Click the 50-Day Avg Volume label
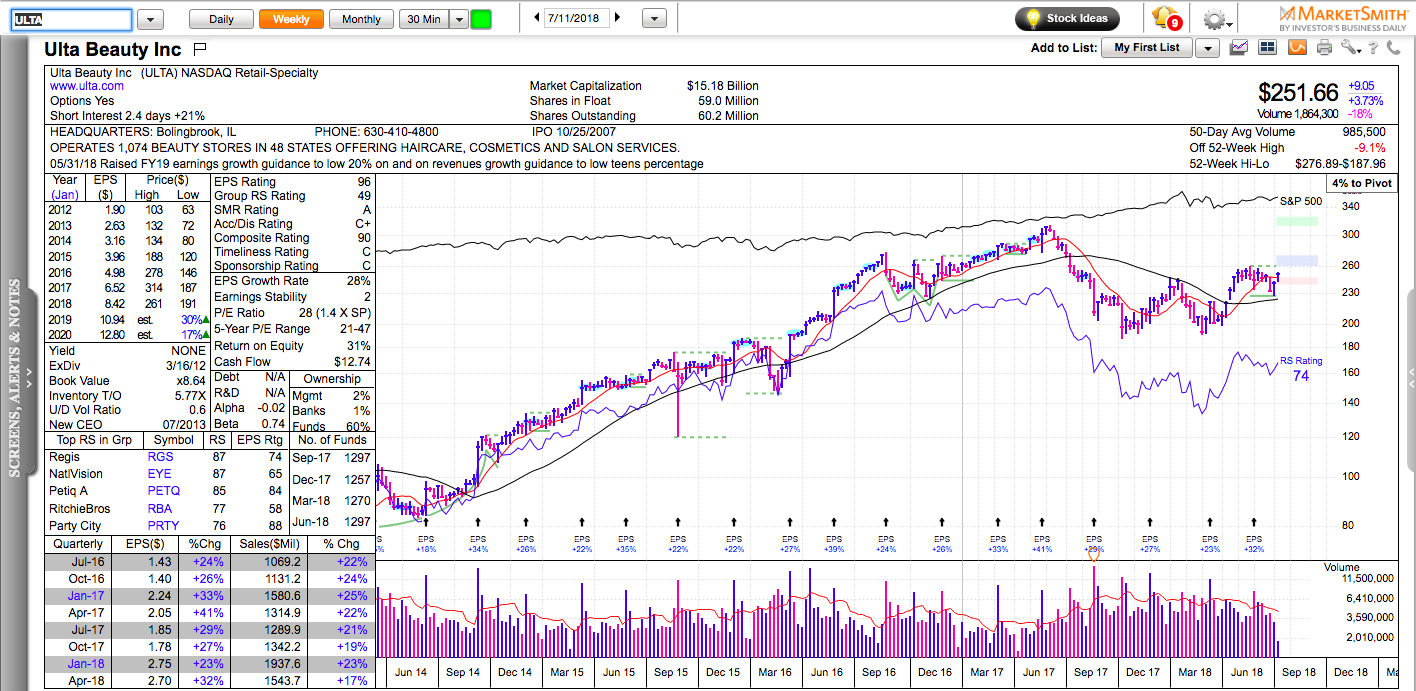The width and height of the screenshot is (1416, 691). pos(1243,132)
